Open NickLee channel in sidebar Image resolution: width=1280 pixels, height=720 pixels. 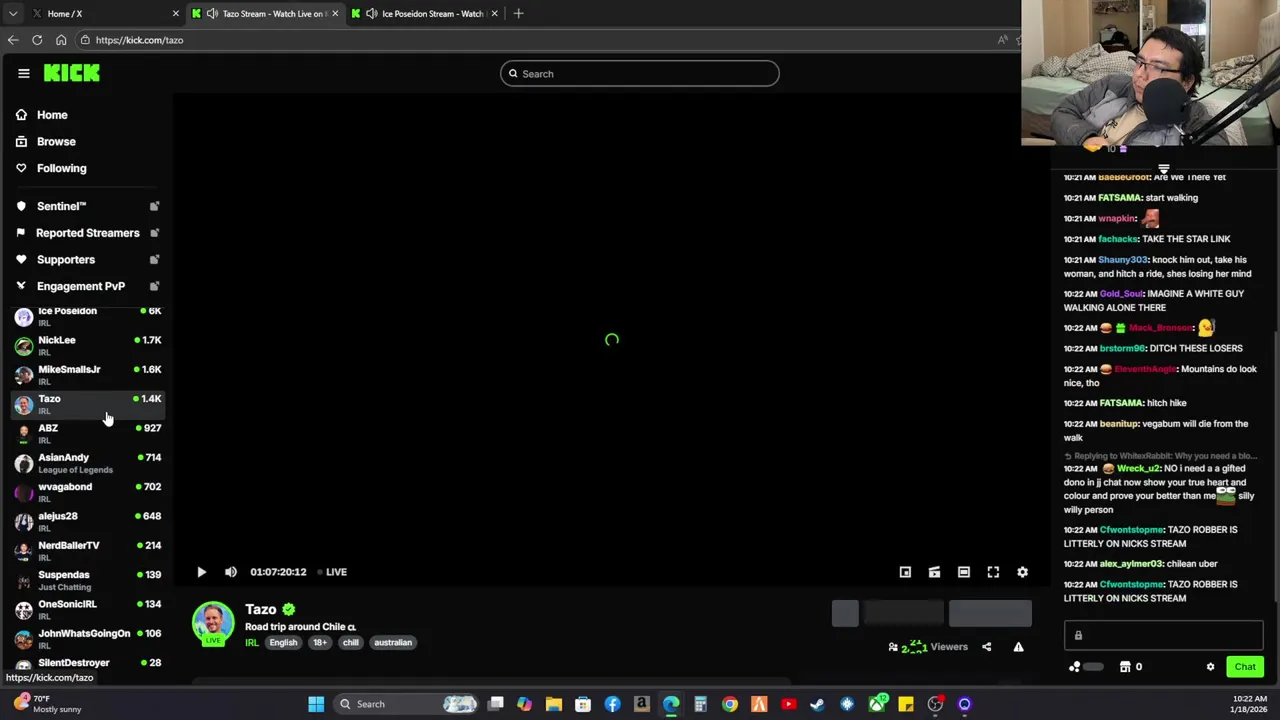88,346
